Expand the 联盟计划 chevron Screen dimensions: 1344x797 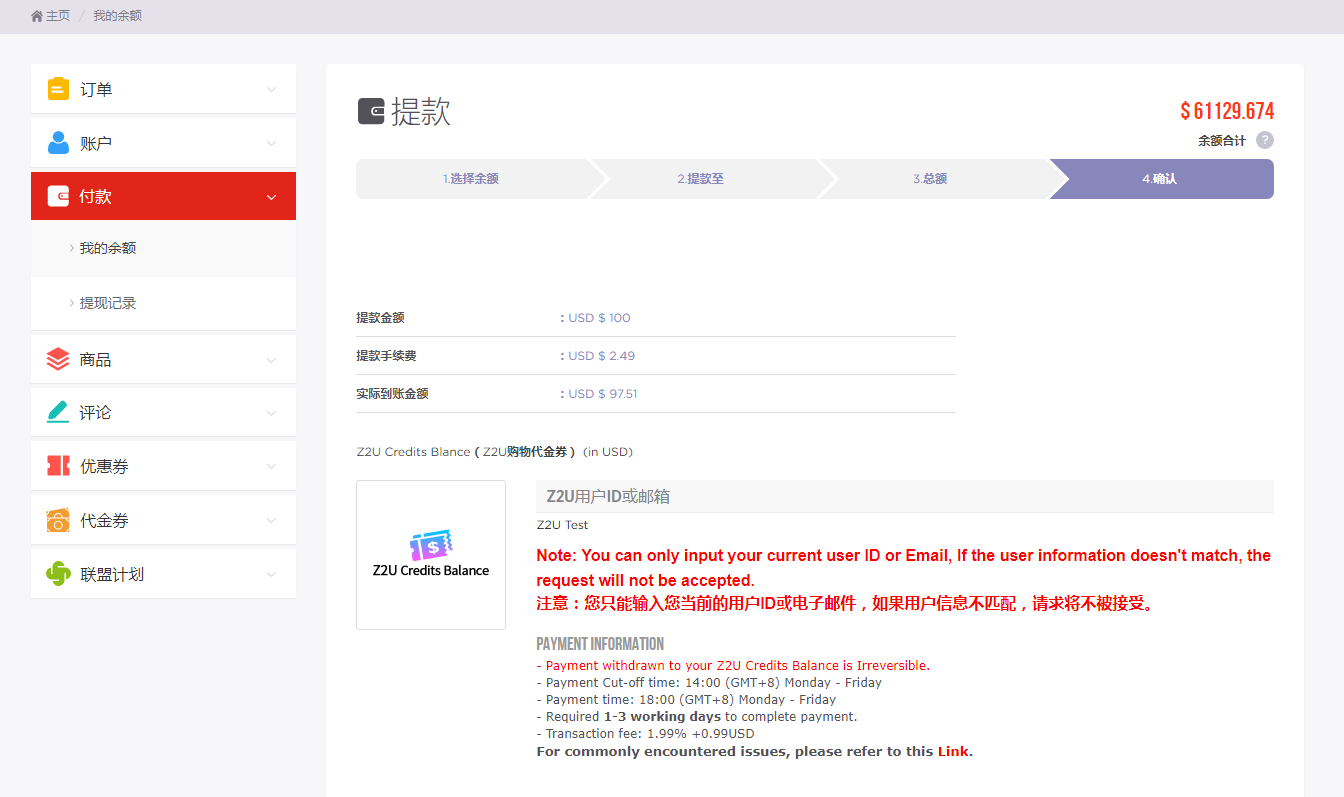[x=271, y=574]
